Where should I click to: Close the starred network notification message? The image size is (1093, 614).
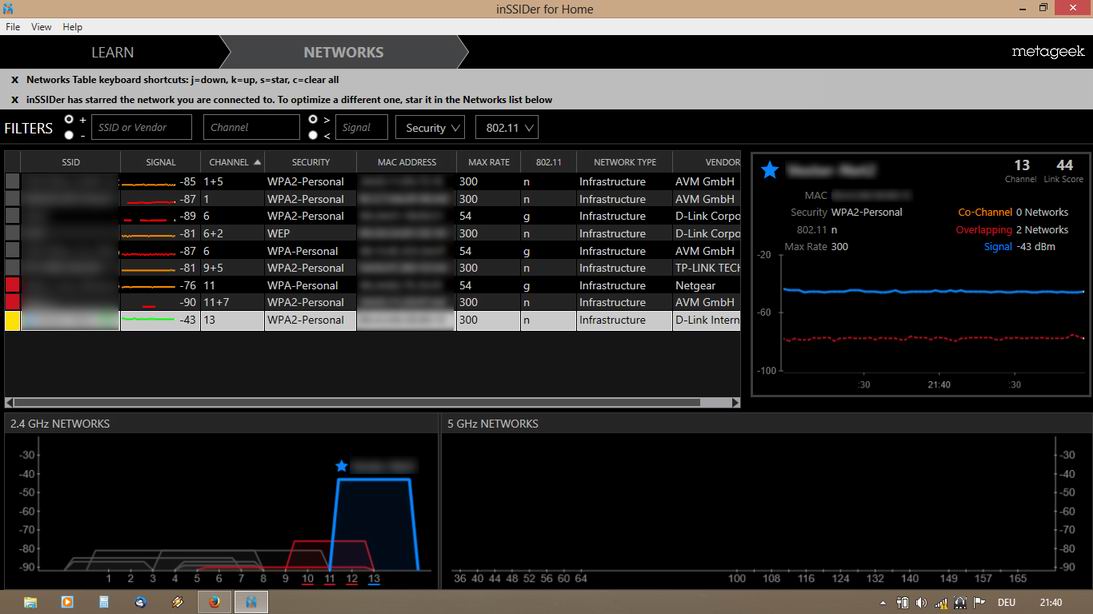coord(15,100)
